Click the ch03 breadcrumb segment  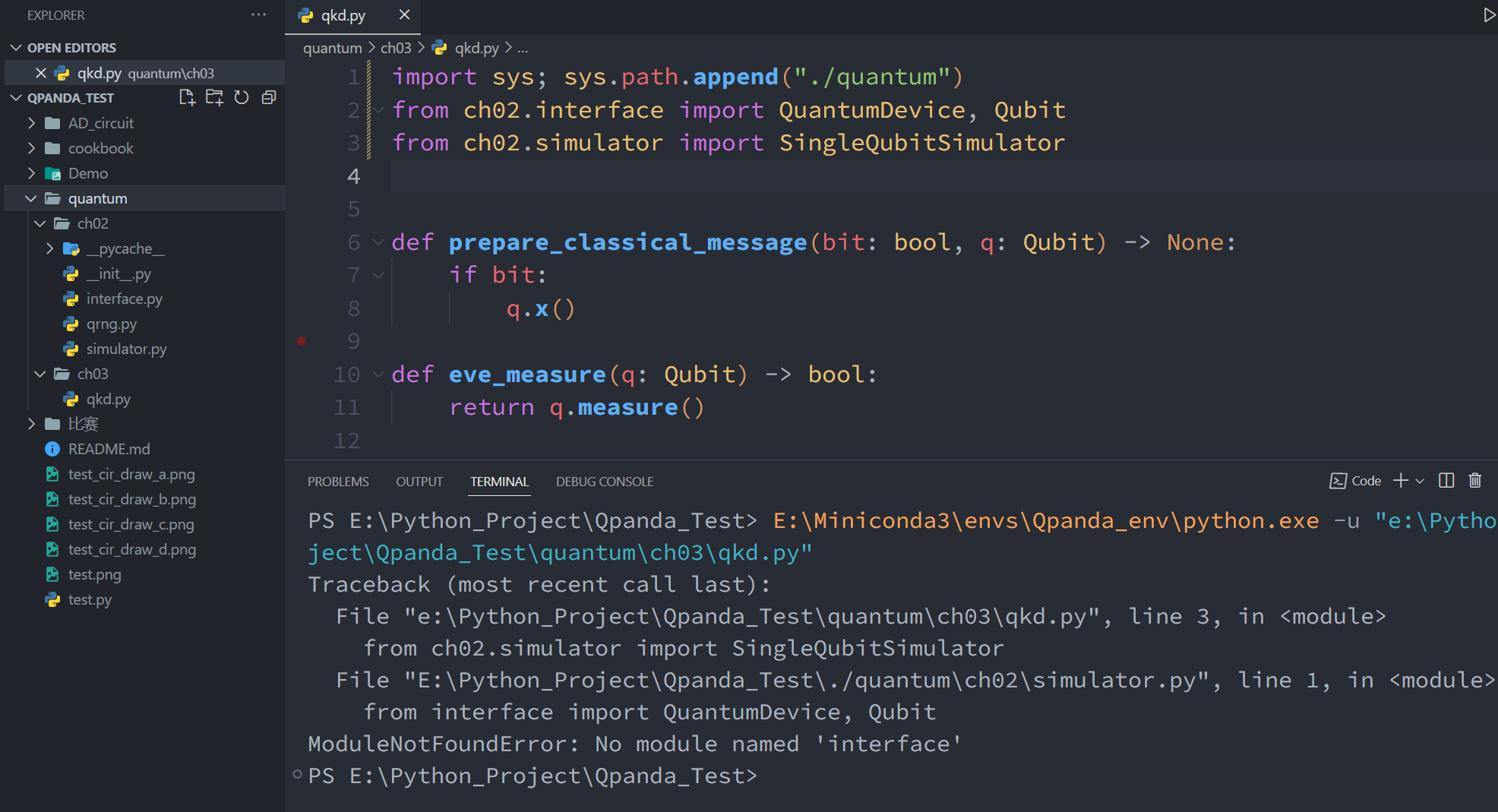click(396, 48)
